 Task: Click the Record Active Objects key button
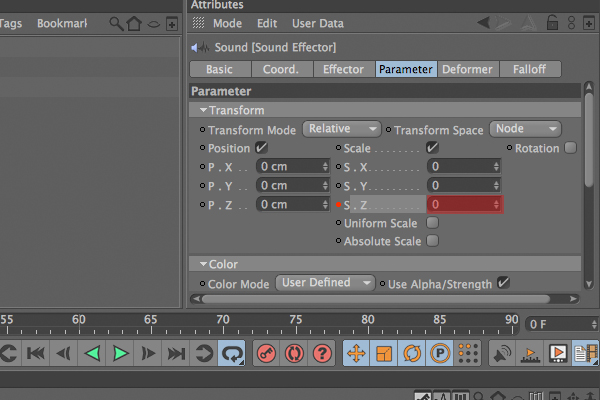point(266,353)
